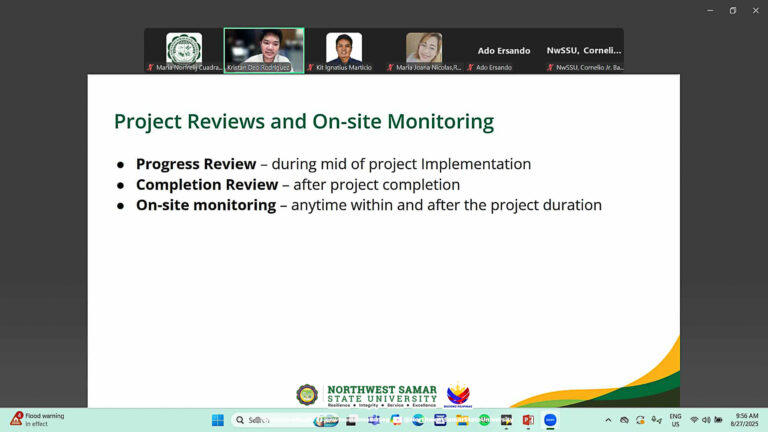768x432 pixels.
Task: Show hidden system tray icons
Action: tap(608, 420)
